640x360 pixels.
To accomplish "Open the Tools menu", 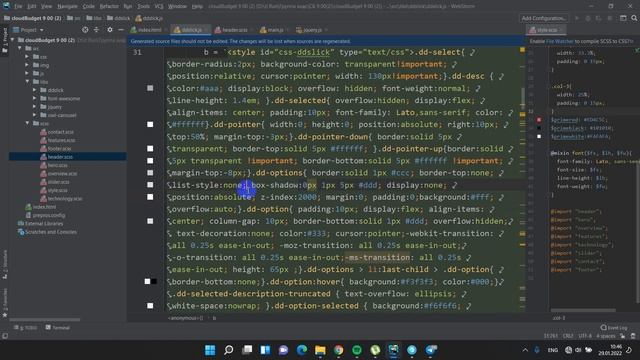I will pos(143,7).
